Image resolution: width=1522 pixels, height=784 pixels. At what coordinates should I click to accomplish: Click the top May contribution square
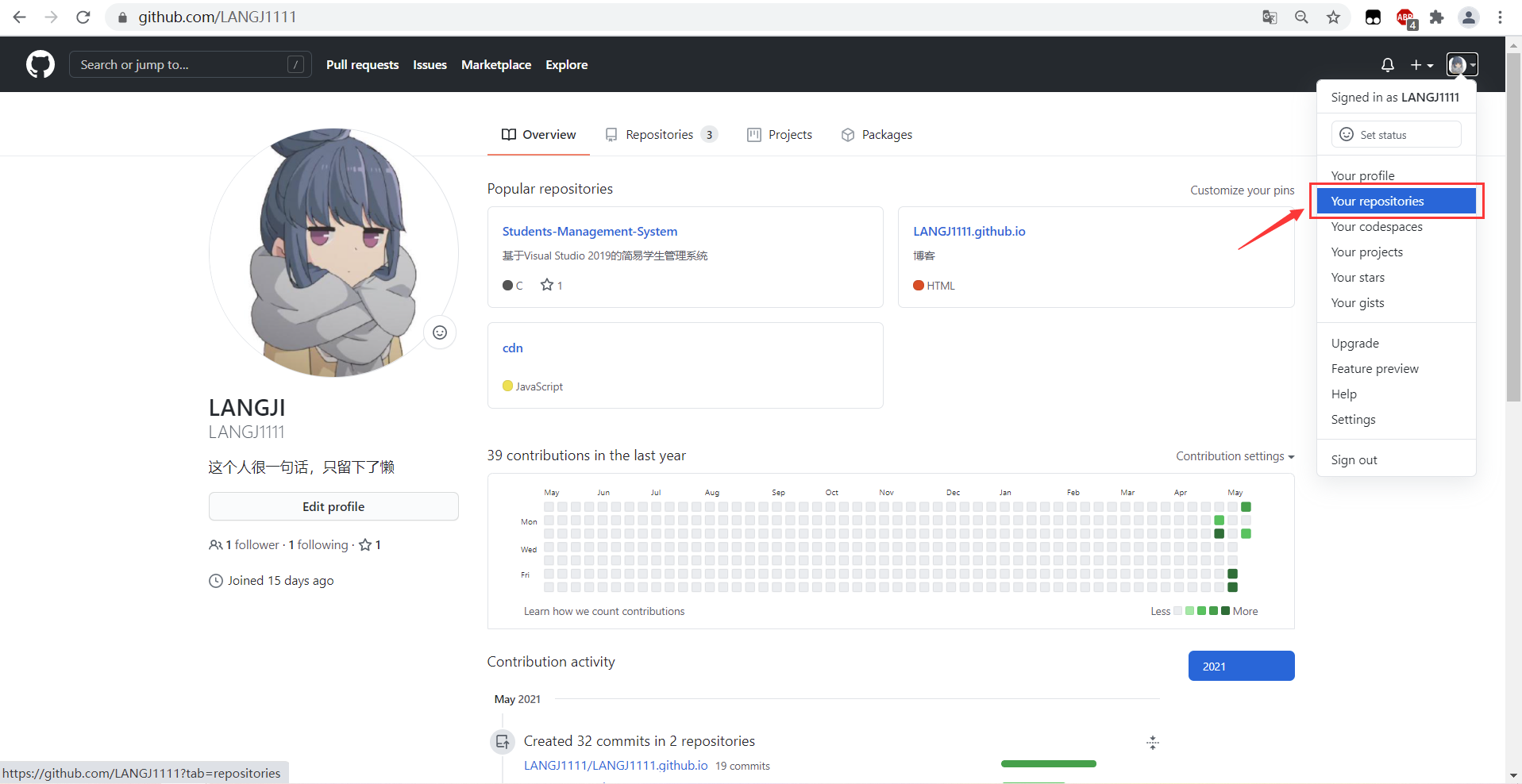[x=1246, y=507]
